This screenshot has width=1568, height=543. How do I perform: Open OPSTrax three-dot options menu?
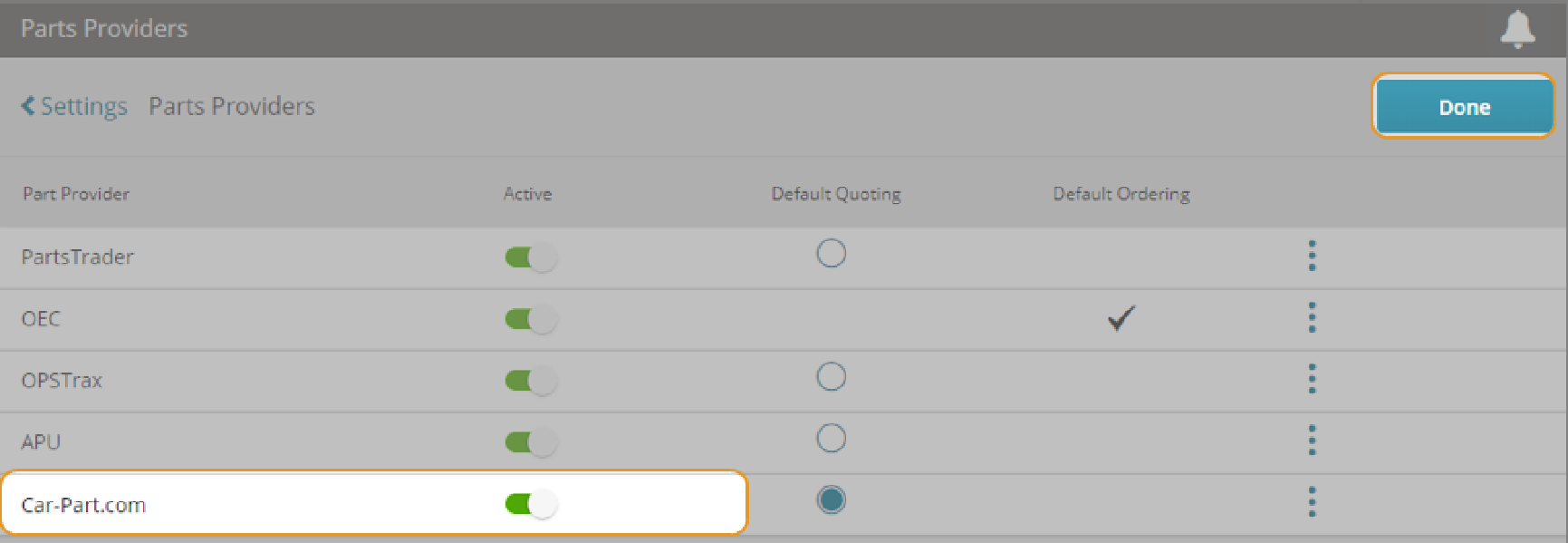[1312, 379]
